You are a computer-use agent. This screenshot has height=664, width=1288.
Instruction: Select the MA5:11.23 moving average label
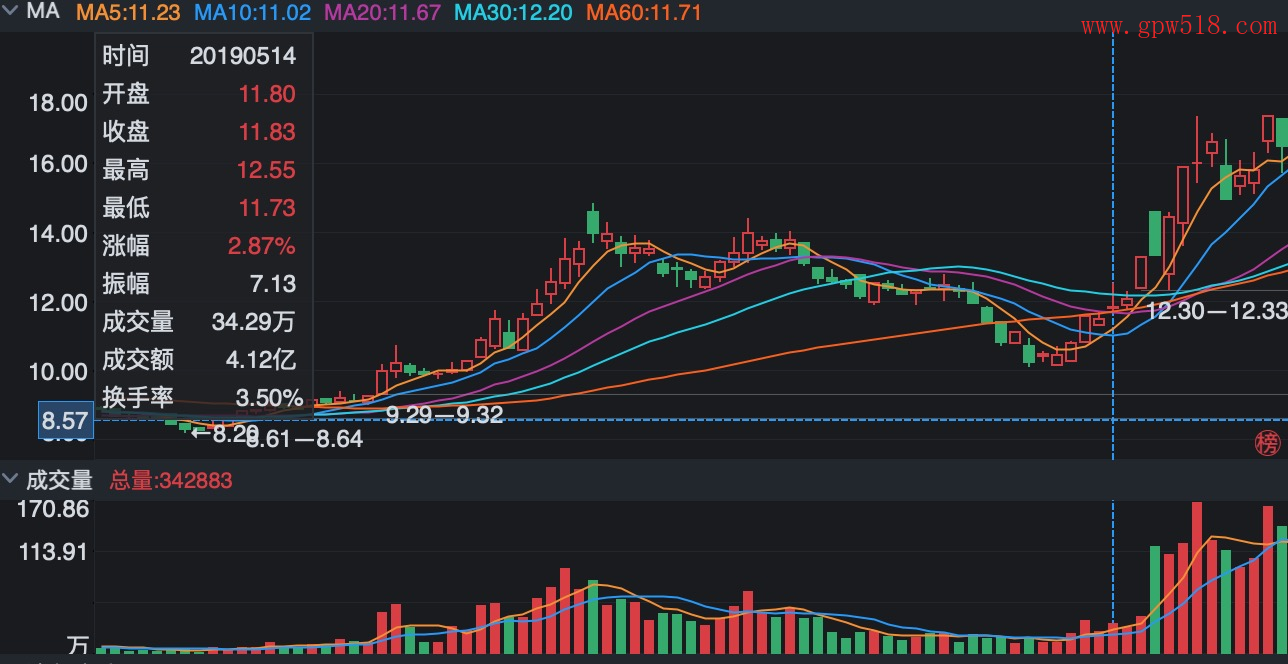(x=129, y=13)
